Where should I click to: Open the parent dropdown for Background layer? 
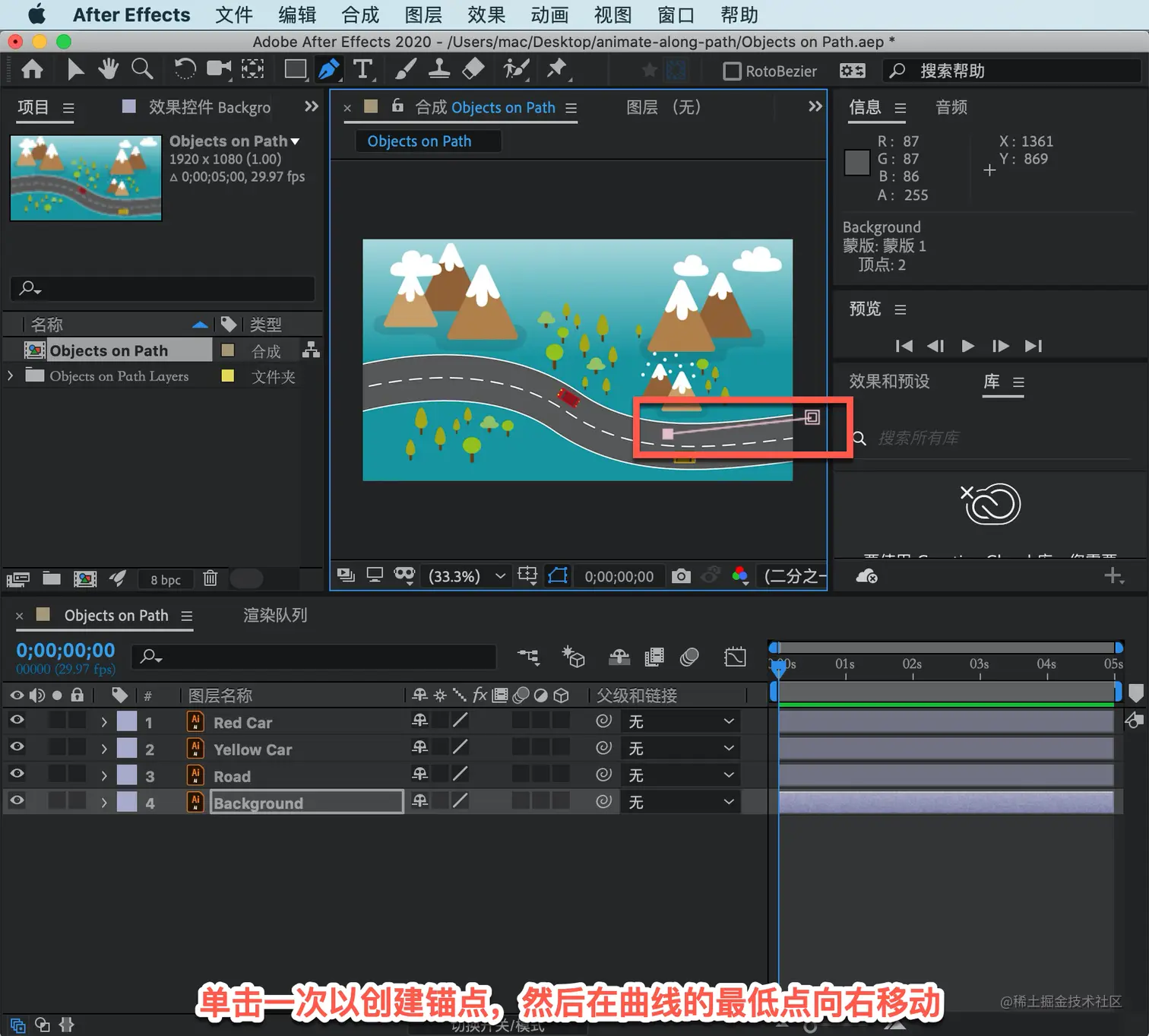680,802
